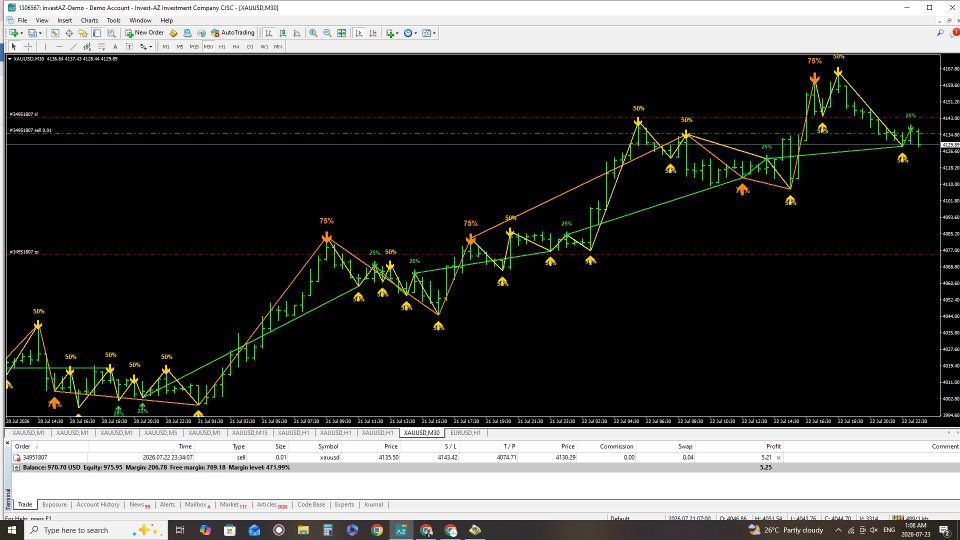Open File Explorer from the taskbar
This screenshot has width=960, height=540.
point(303,530)
